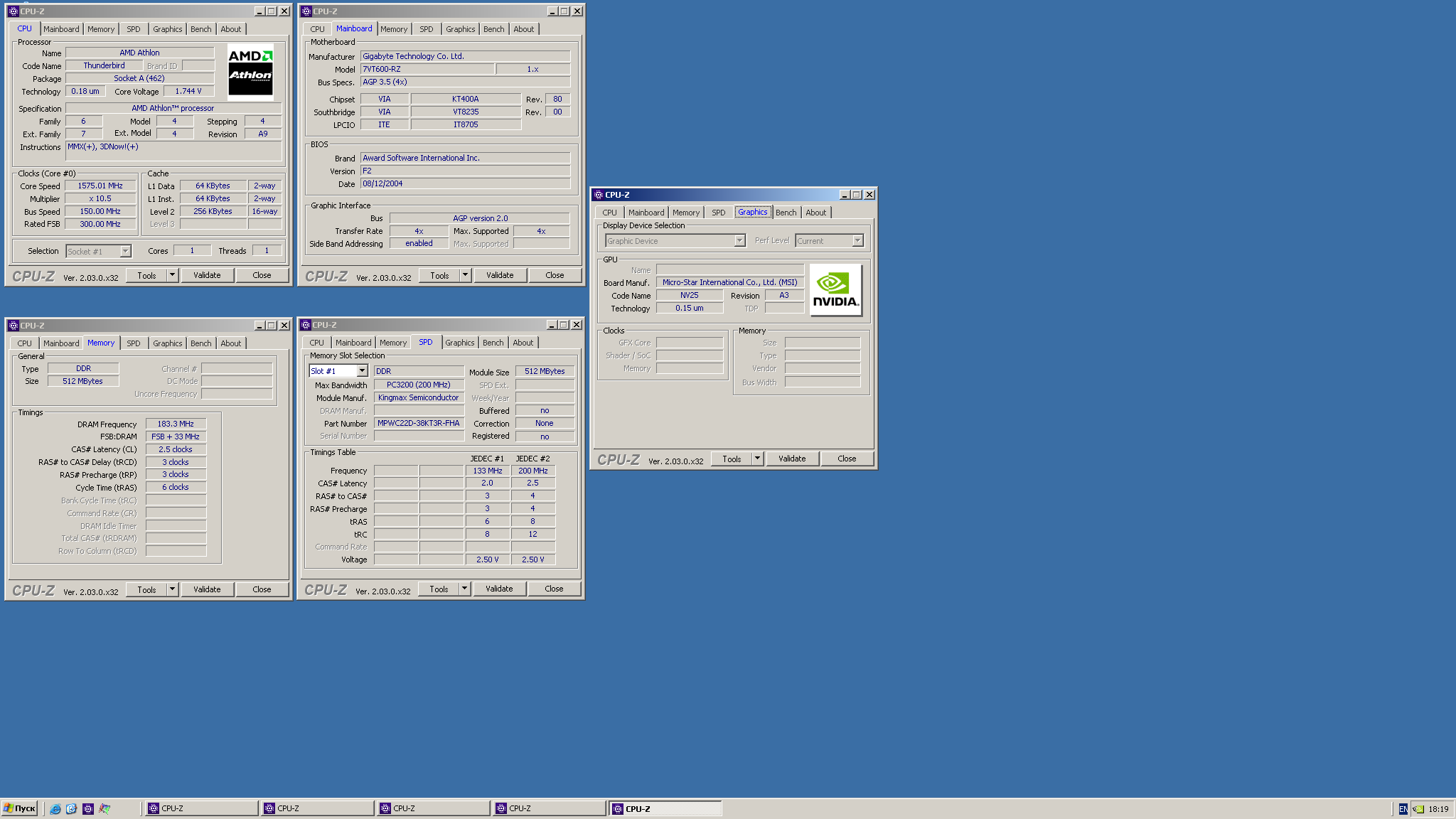
Task: Click the Rated FSB value 300.00 MHz
Action: [100, 224]
